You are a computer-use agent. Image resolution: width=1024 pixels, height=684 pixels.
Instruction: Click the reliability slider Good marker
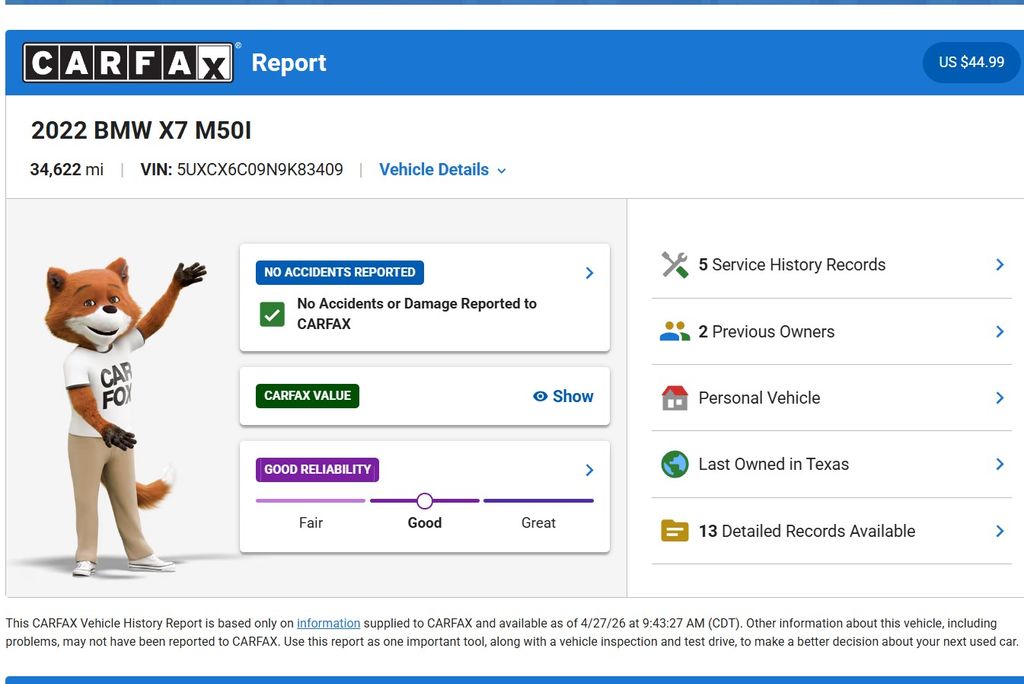(425, 501)
